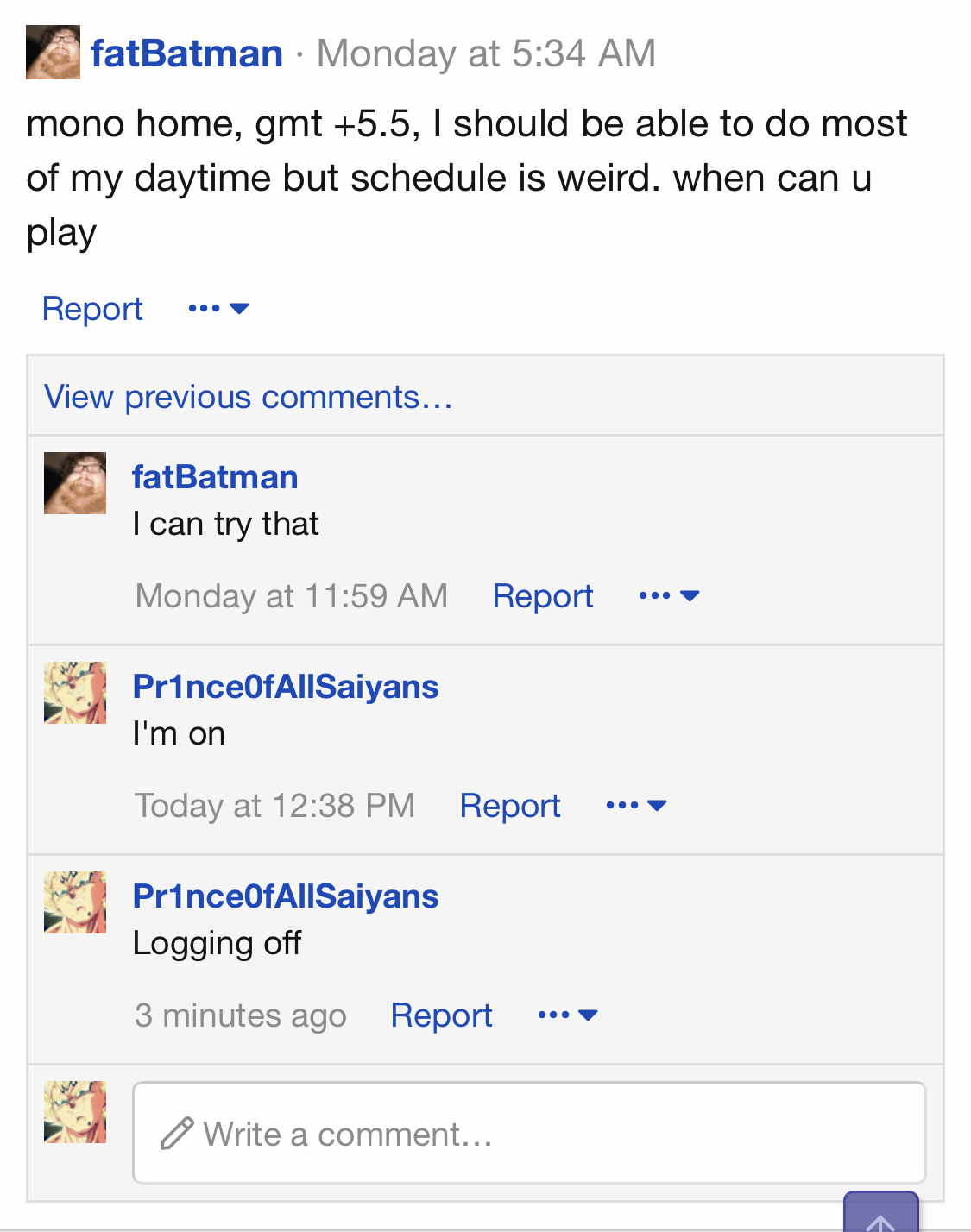Click the pencil icon in the comment box
Viewport: 971px width, 1232px height.
[x=177, y=1134]
